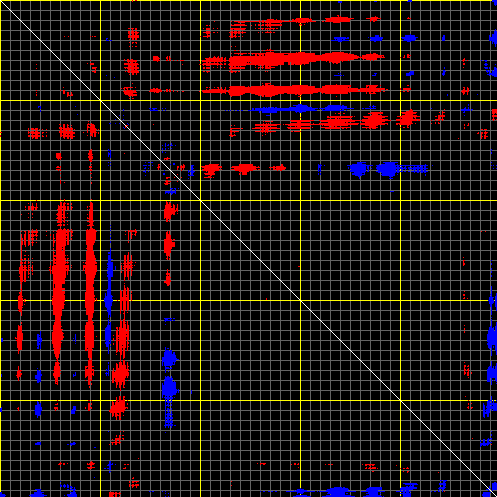Select the second thick red vertical streak

click(90, 293)
